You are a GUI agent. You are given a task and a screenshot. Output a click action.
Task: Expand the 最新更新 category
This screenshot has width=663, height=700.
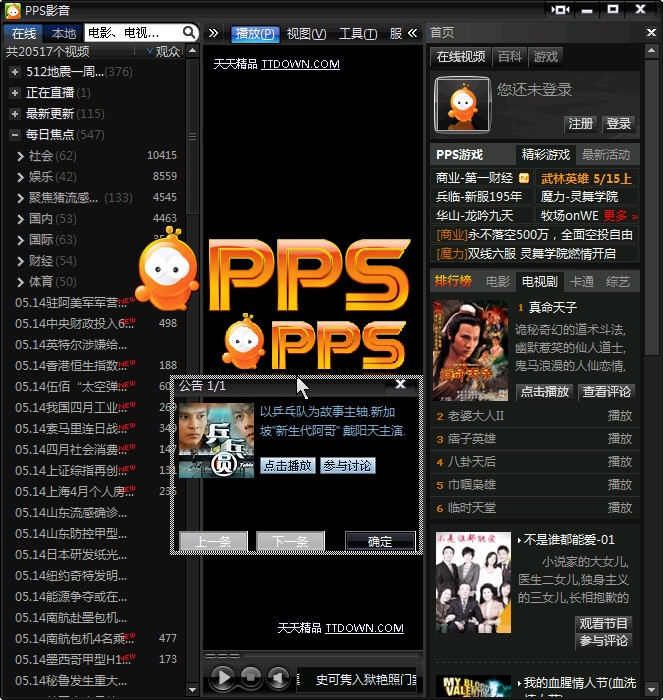[15, 113]
